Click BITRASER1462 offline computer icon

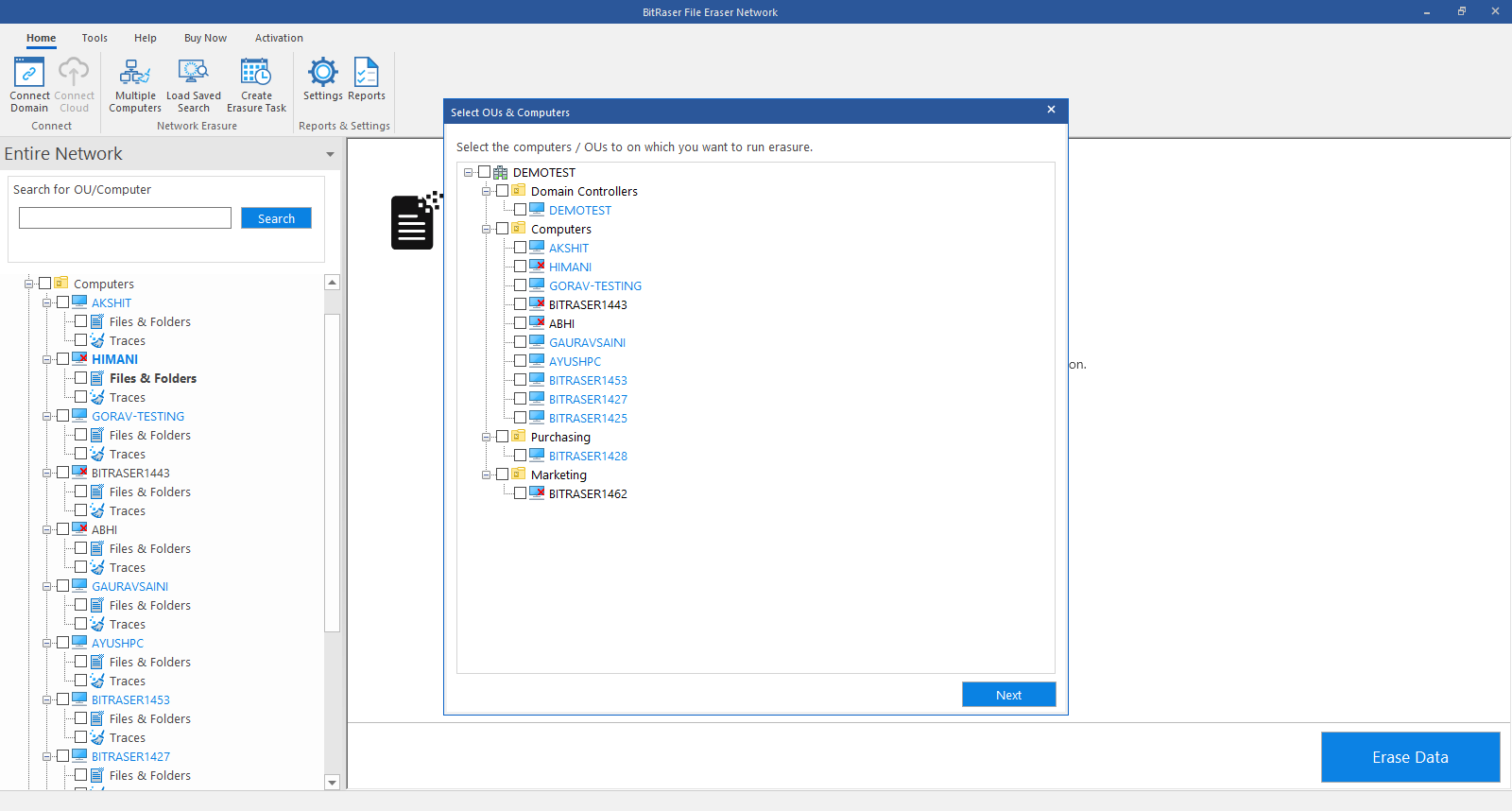click(537, 492)
